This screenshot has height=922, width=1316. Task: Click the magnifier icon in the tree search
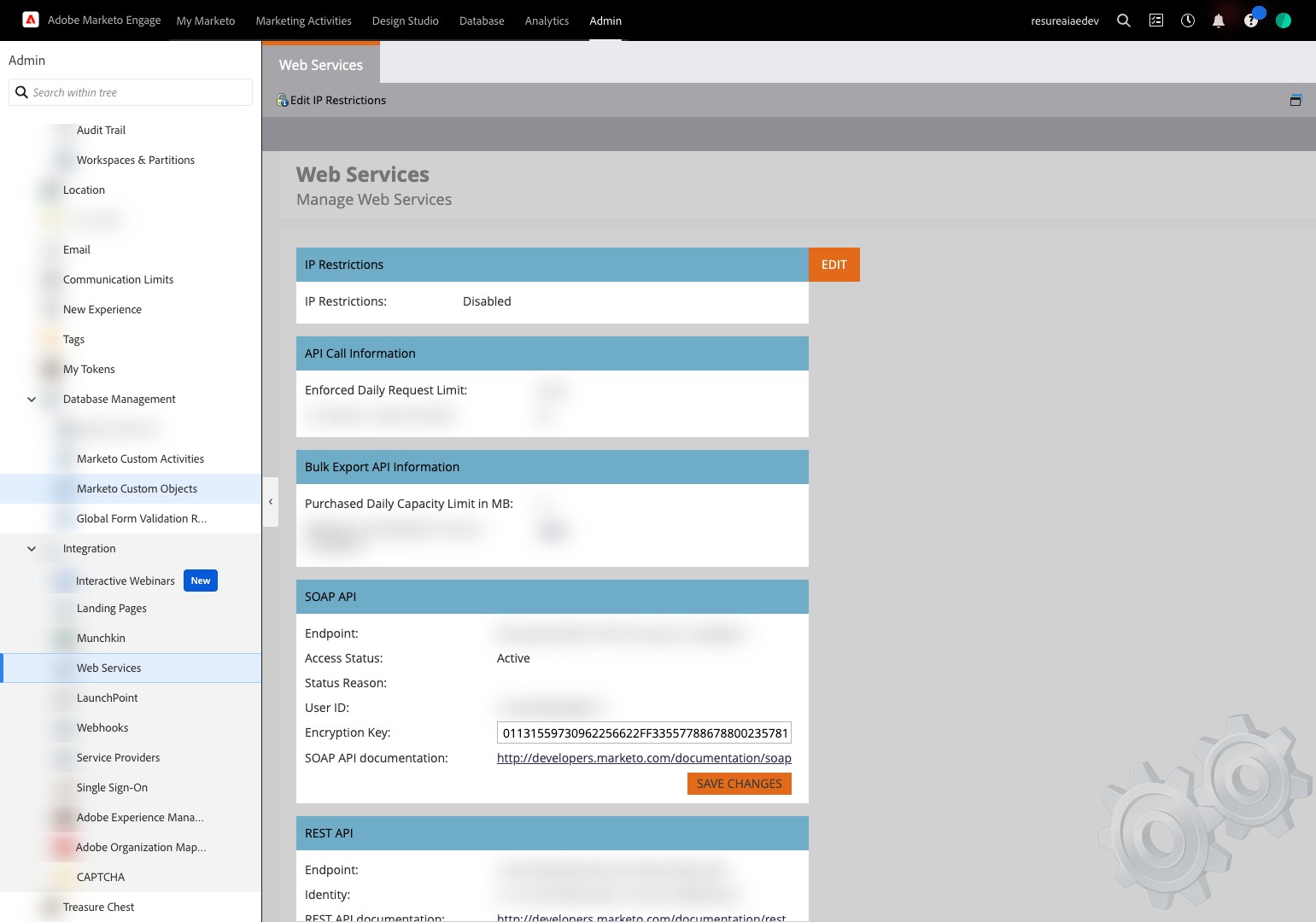22,92
